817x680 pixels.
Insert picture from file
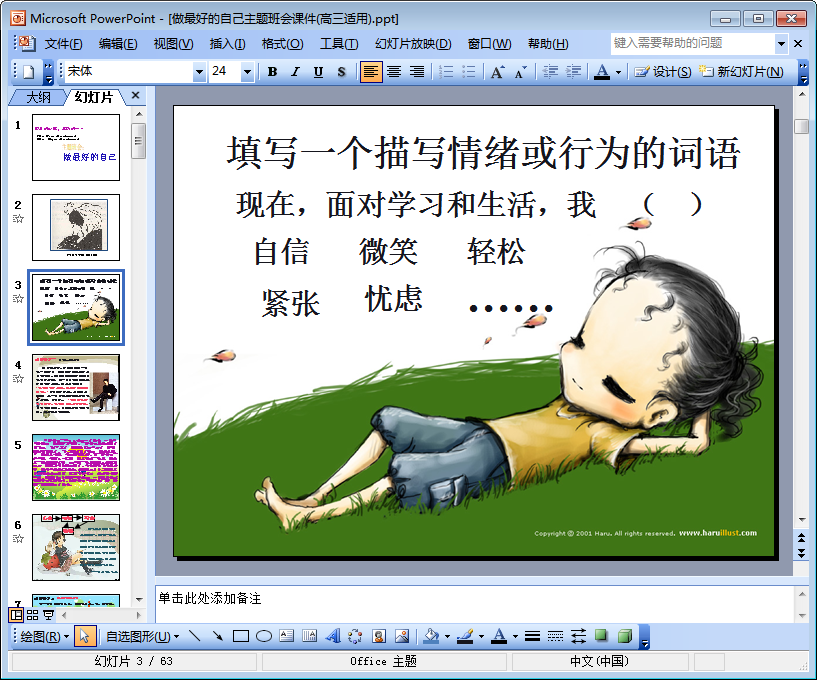pyautogui.click(x=402, y=636)
